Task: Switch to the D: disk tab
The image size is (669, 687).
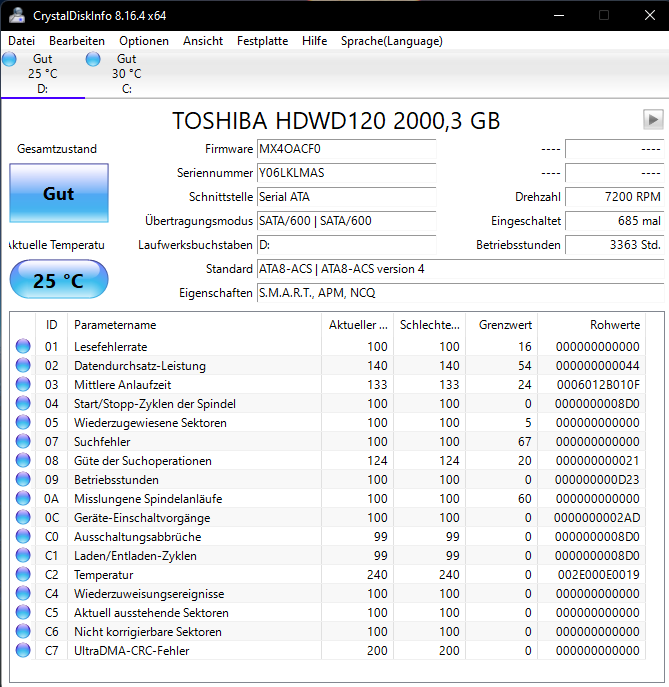Action: point(42,74)
